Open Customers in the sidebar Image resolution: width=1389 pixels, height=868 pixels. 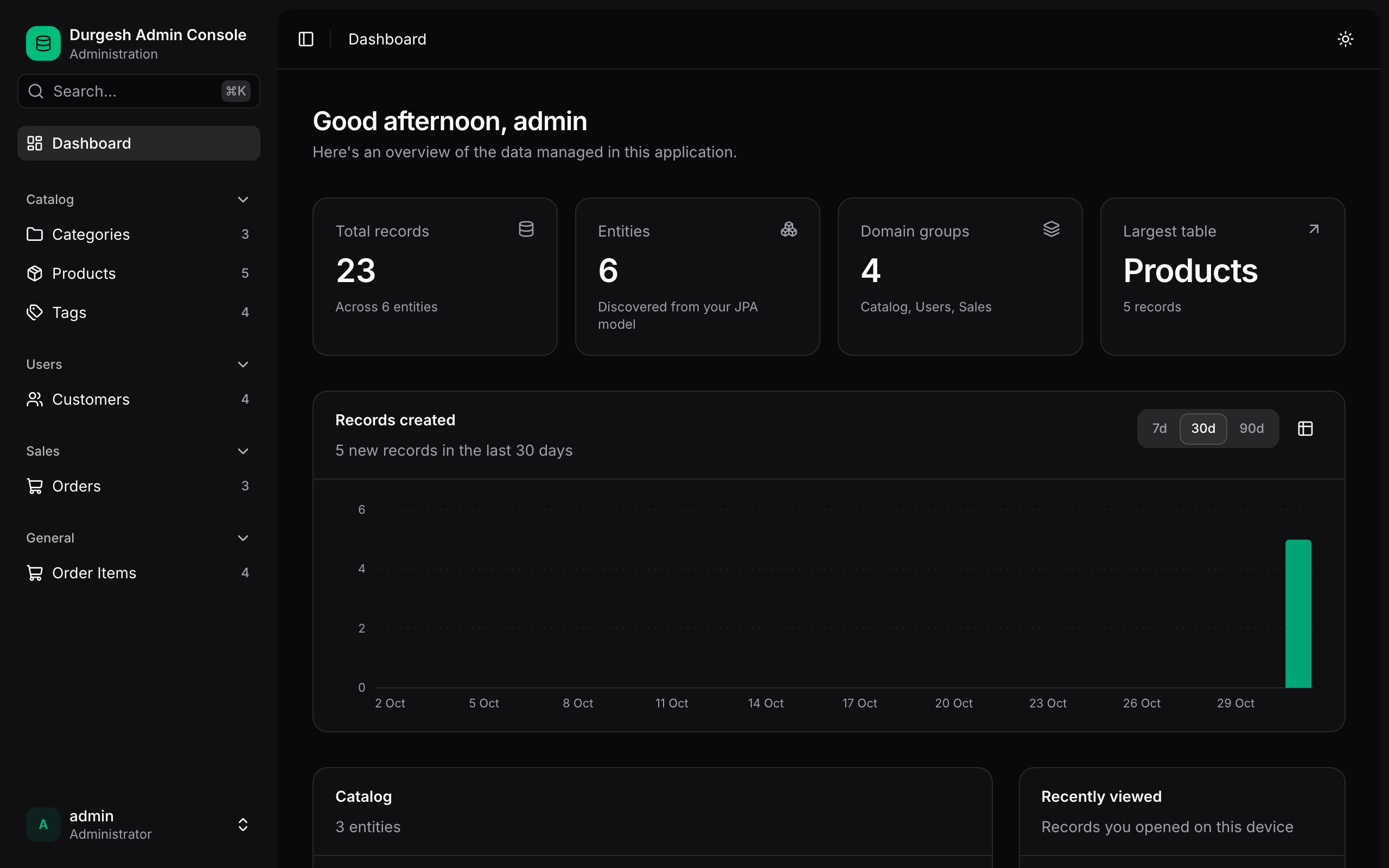[x=139, y=399]
